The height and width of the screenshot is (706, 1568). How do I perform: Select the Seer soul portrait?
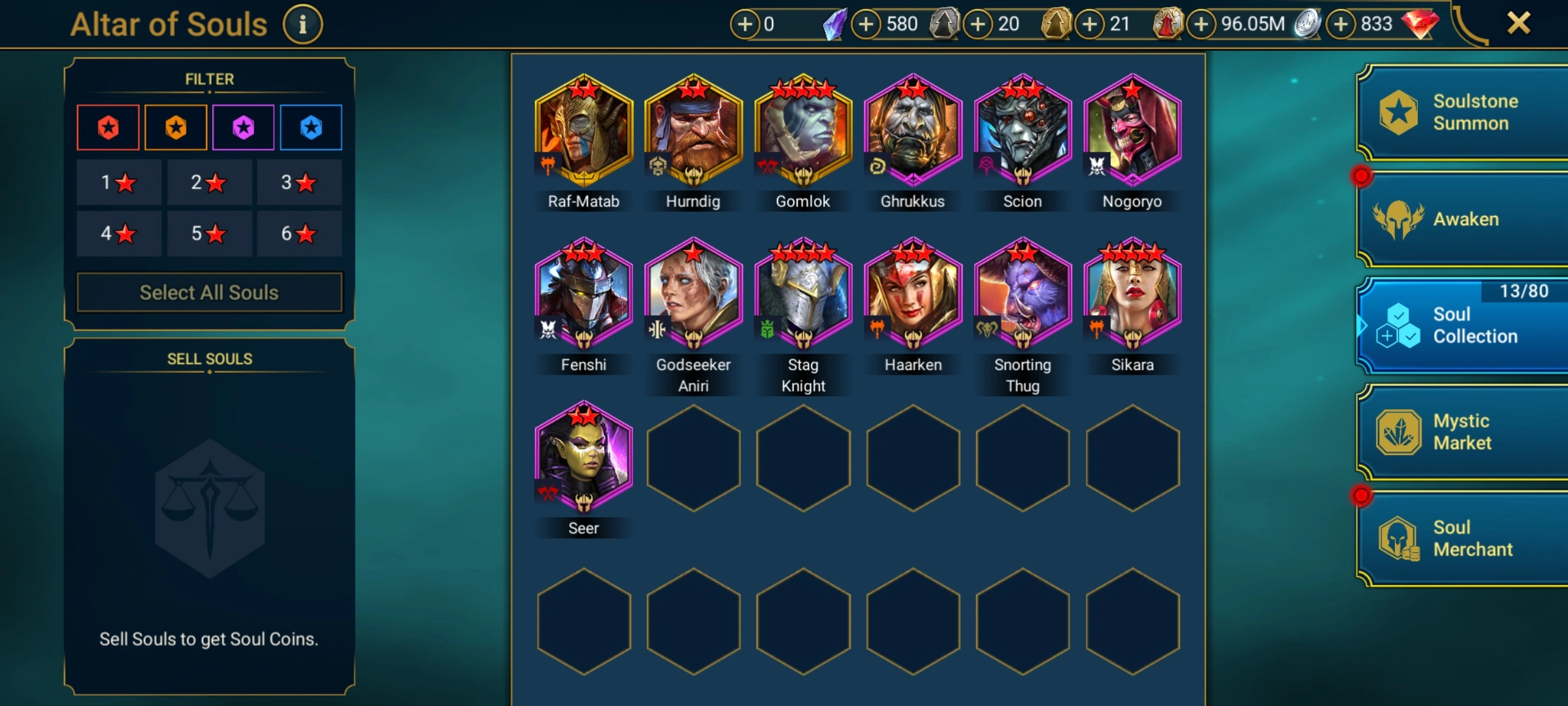[x=584, y=458]
